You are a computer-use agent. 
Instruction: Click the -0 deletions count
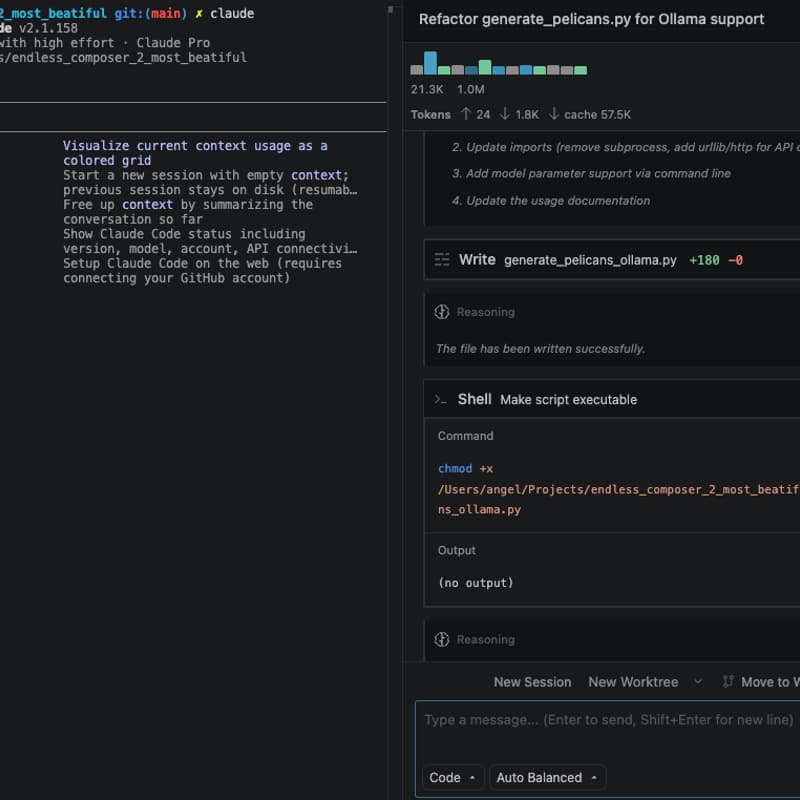tap(735, 260)
